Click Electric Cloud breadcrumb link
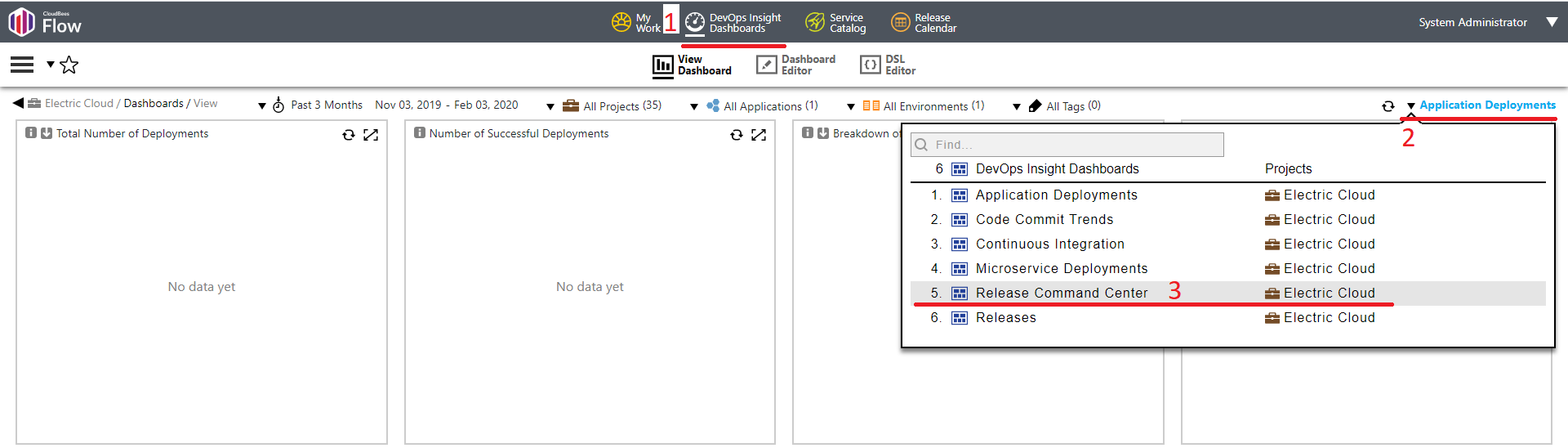The image size is (1568, 448). (78, 103)
